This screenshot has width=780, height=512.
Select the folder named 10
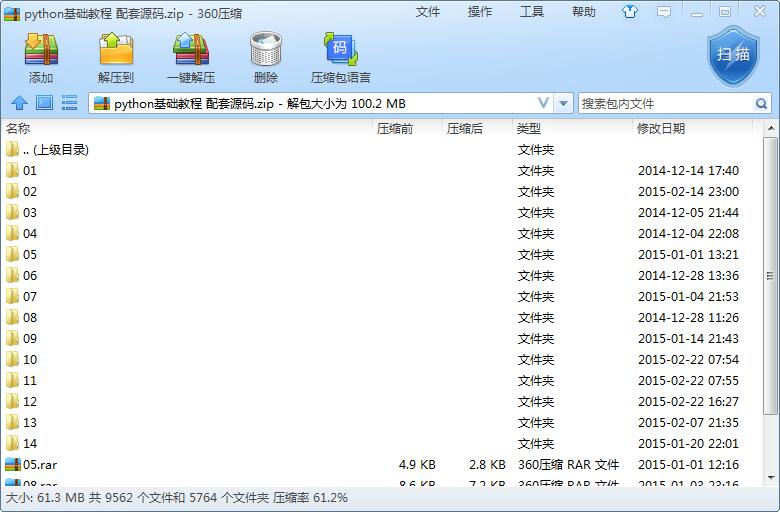tap(30, 359)
